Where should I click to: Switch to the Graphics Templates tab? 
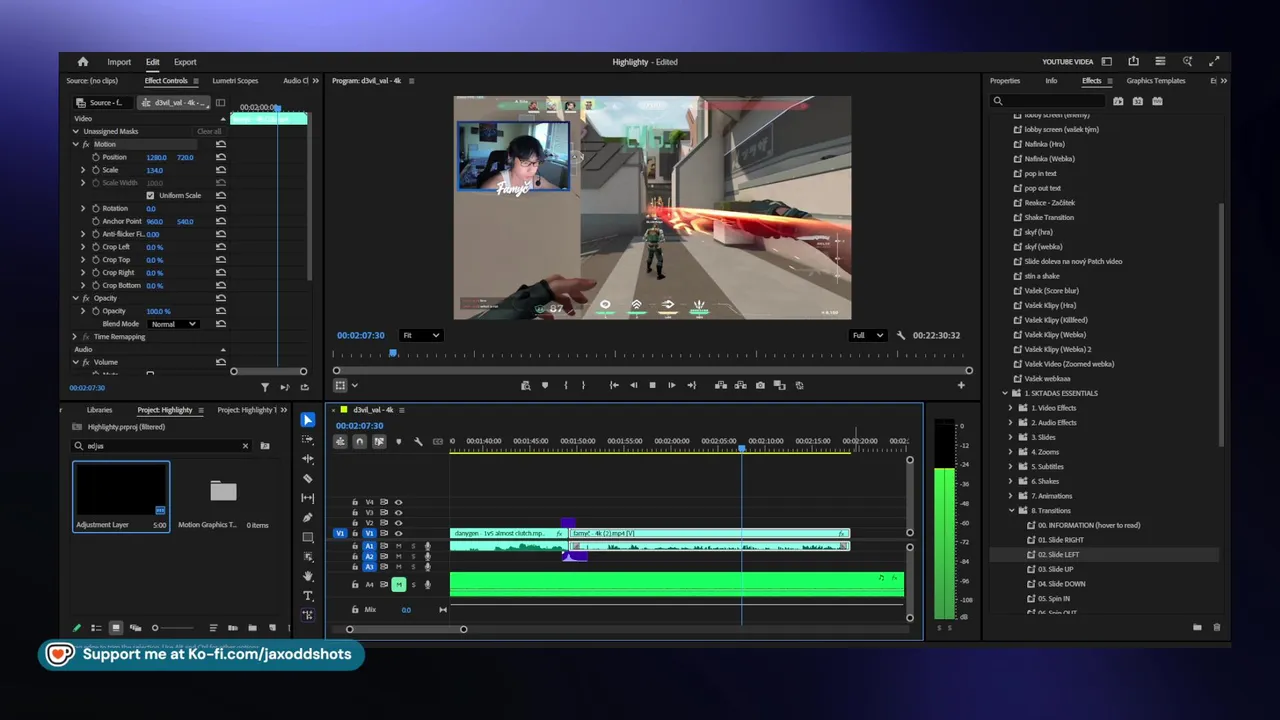point(1156,81)
